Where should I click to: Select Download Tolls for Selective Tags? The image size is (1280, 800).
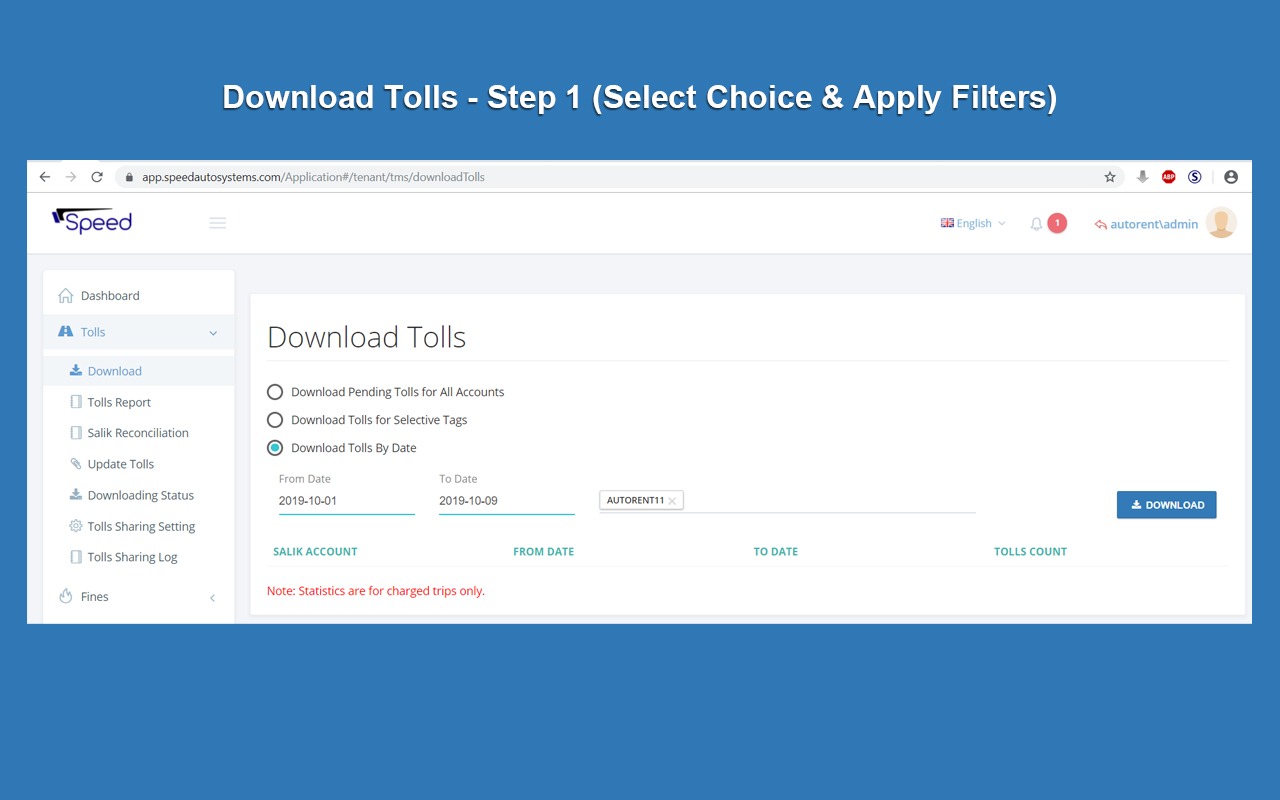(x=275, y=419)
